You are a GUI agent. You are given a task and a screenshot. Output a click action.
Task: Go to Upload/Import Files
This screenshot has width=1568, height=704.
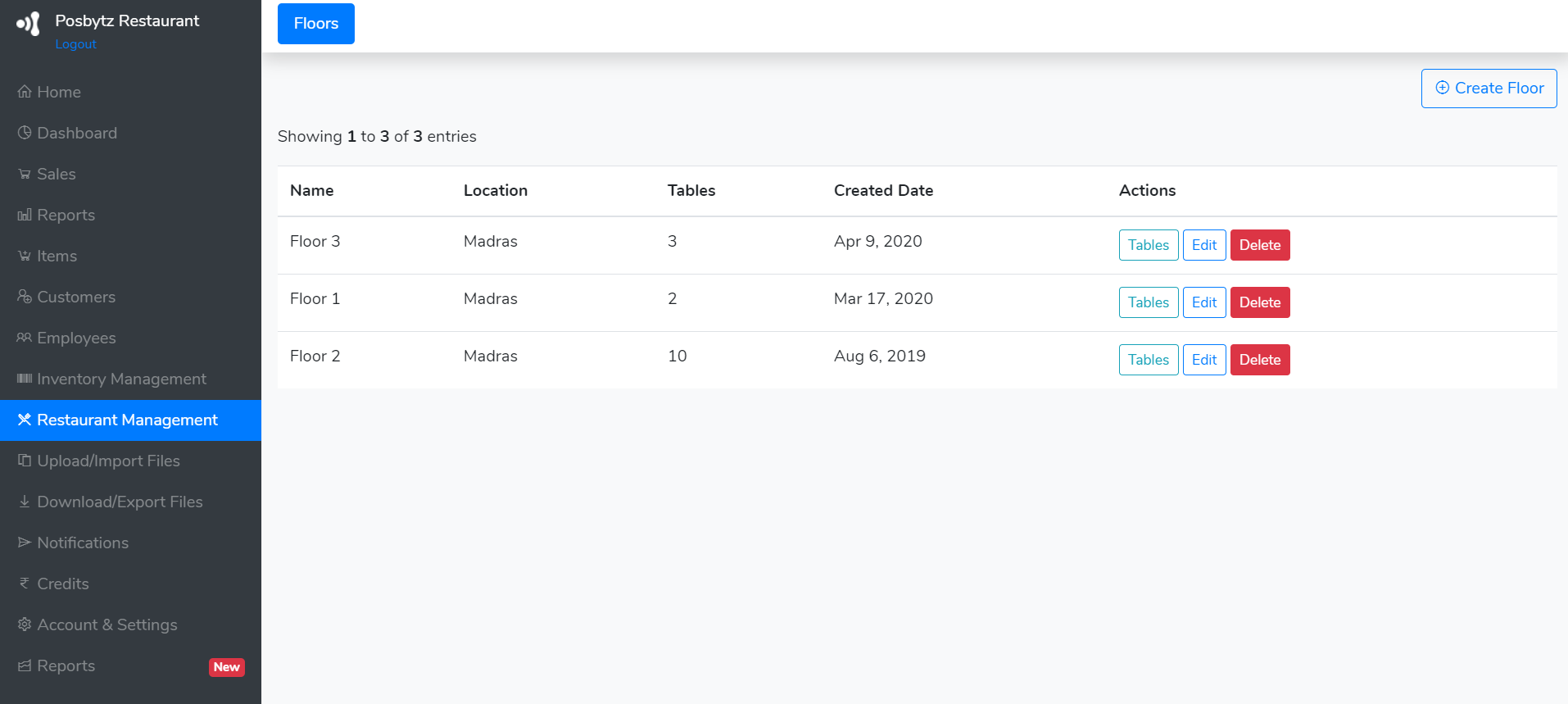(x=108, y=461)
